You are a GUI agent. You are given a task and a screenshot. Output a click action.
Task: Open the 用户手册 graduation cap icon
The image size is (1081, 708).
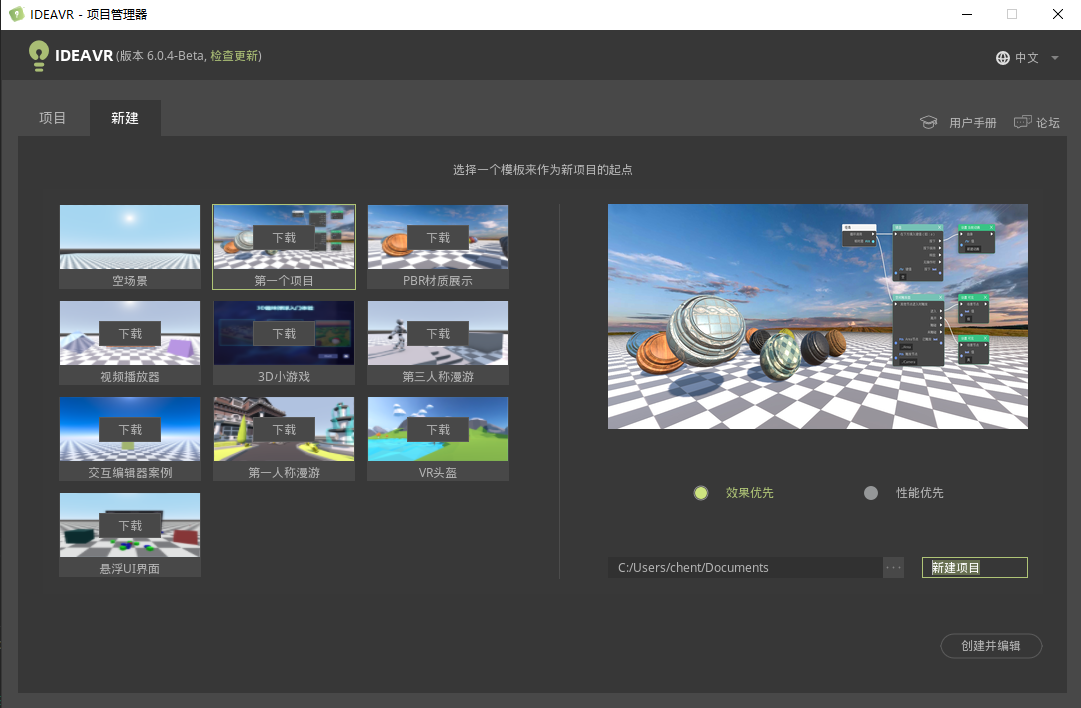click(x=929, y=122)
